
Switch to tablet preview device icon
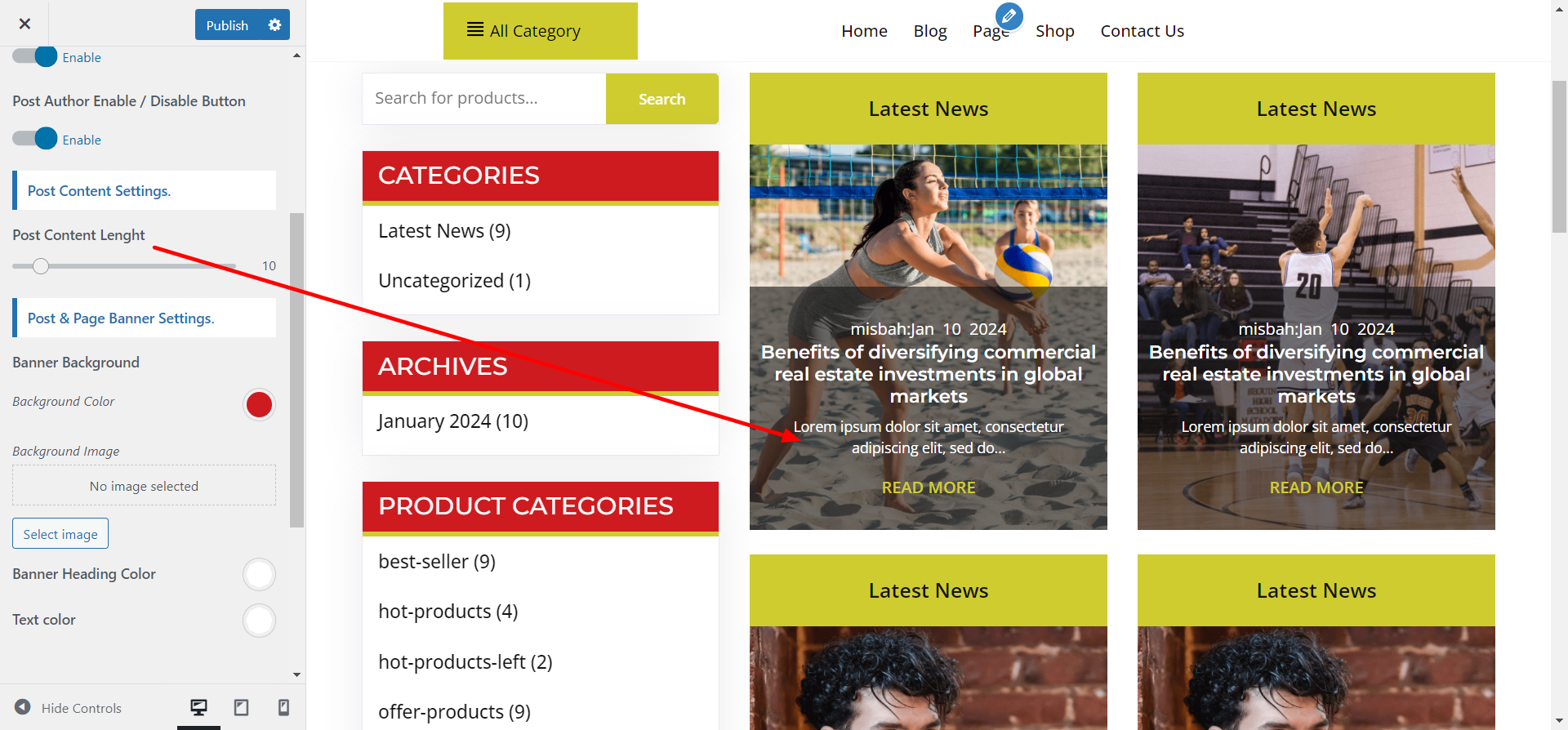(x=241, y=707)
